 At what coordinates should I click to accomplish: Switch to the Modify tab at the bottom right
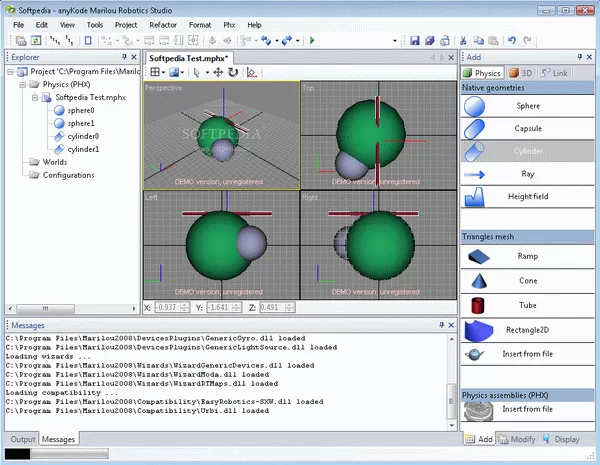[x=517, y=439]
